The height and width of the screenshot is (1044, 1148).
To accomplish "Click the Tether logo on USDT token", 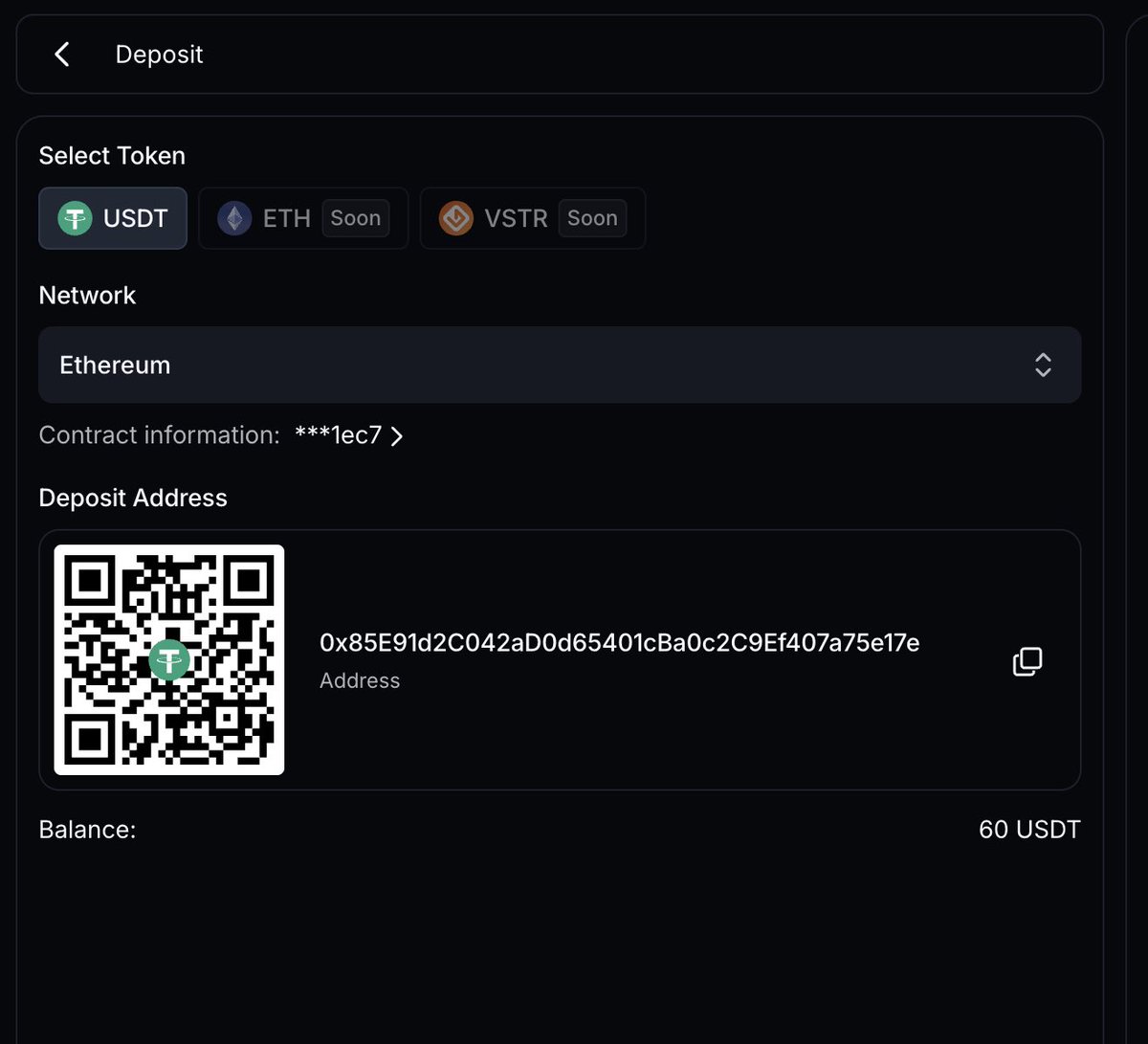I will point(75,218).
